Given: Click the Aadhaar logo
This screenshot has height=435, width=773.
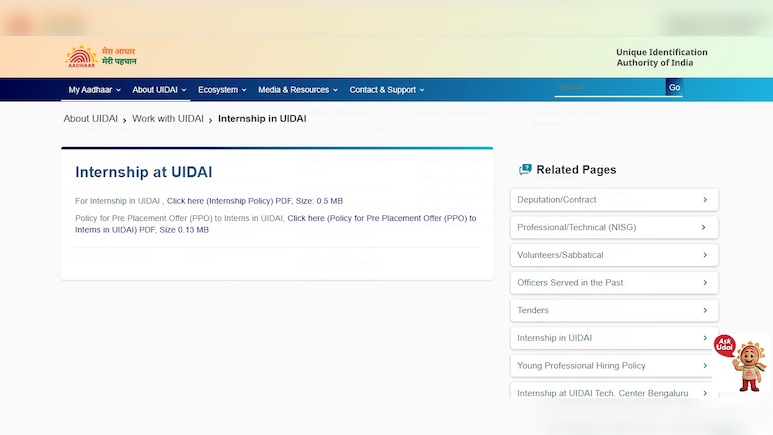Looking at the screenshot, I should tap(101, 57).
